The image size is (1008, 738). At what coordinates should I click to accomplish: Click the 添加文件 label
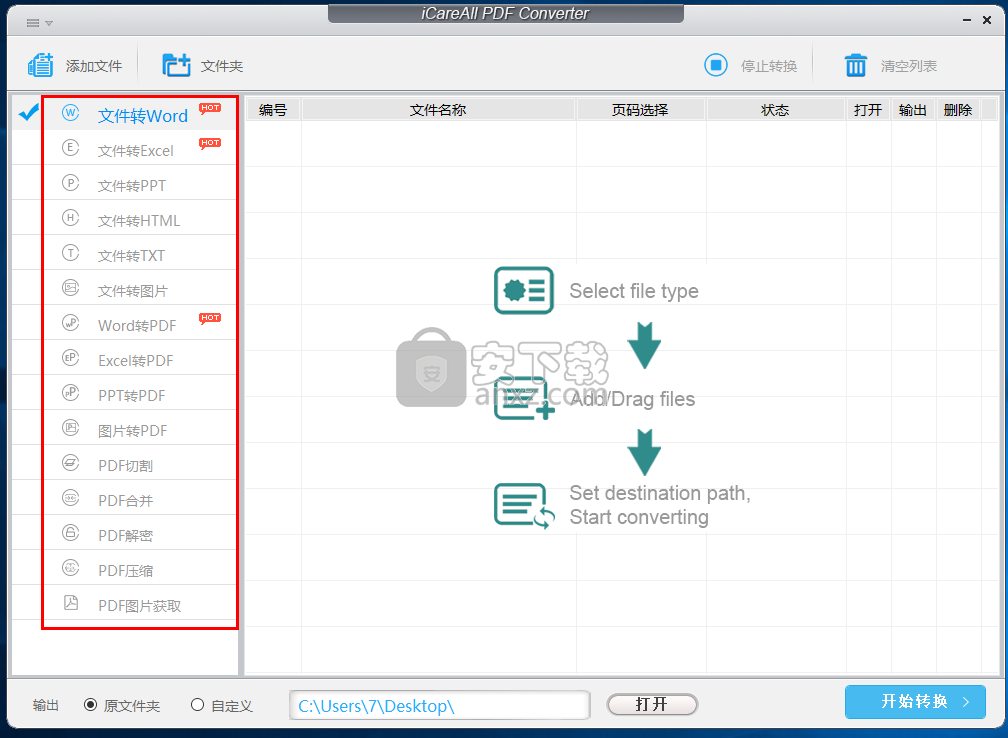point(94,66)
